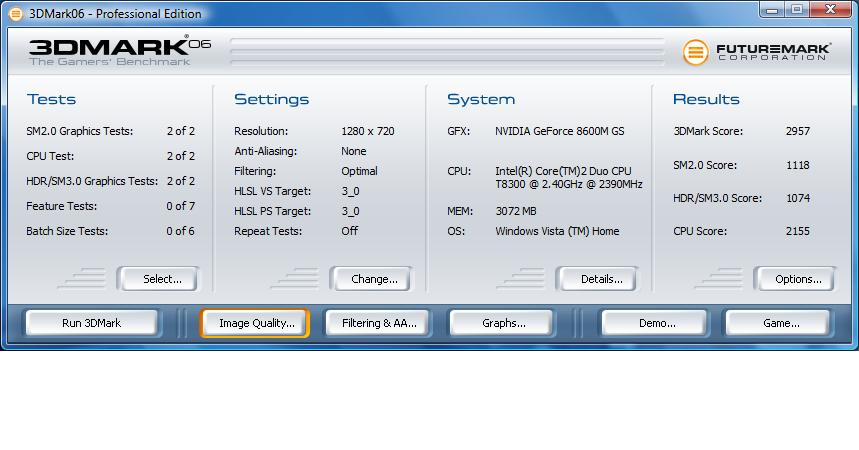
Task: Click the HLSL VS Target value 3_0
Action: tap(350, 191)
